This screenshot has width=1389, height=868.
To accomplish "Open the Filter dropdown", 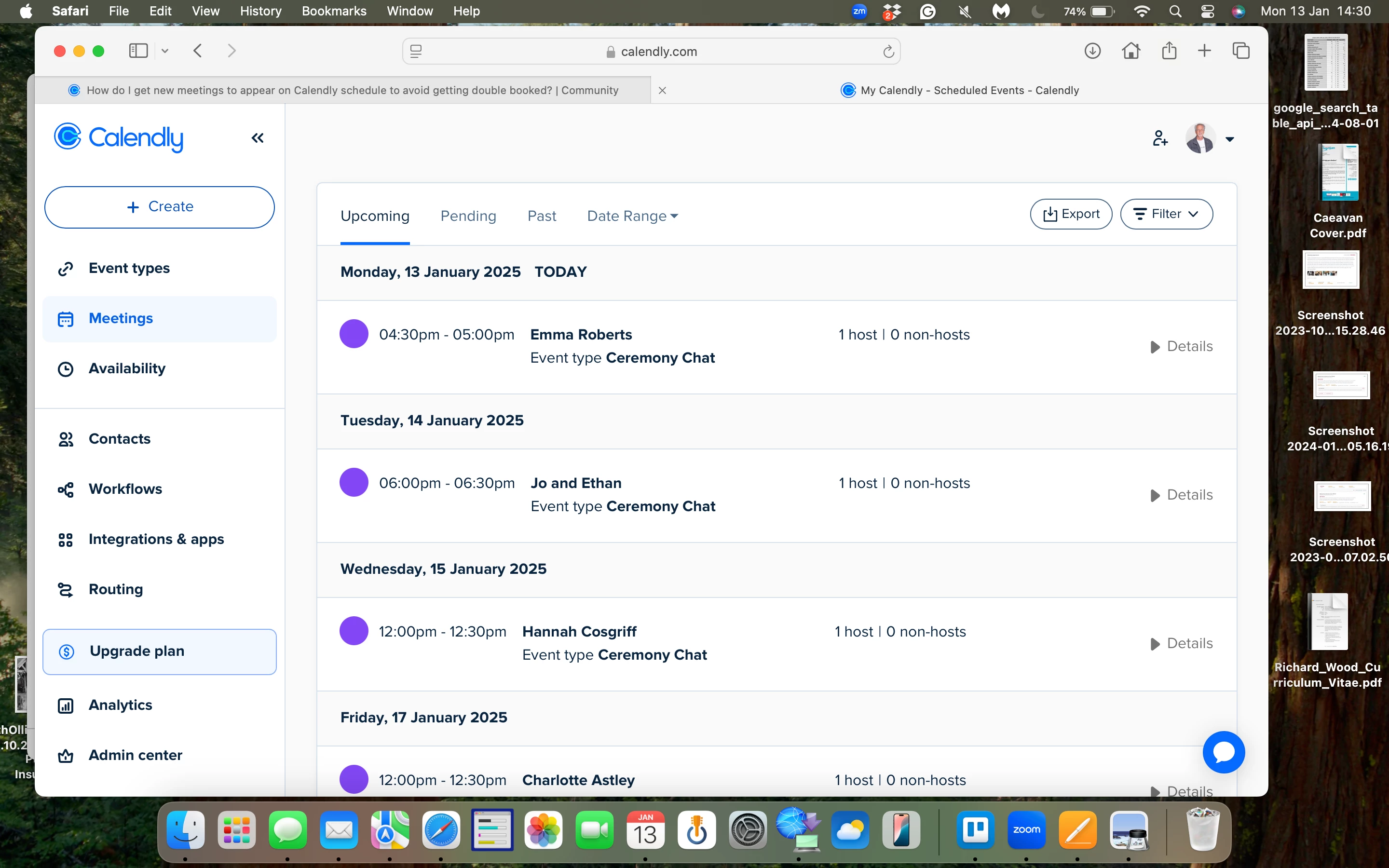I will [1166, 214].
